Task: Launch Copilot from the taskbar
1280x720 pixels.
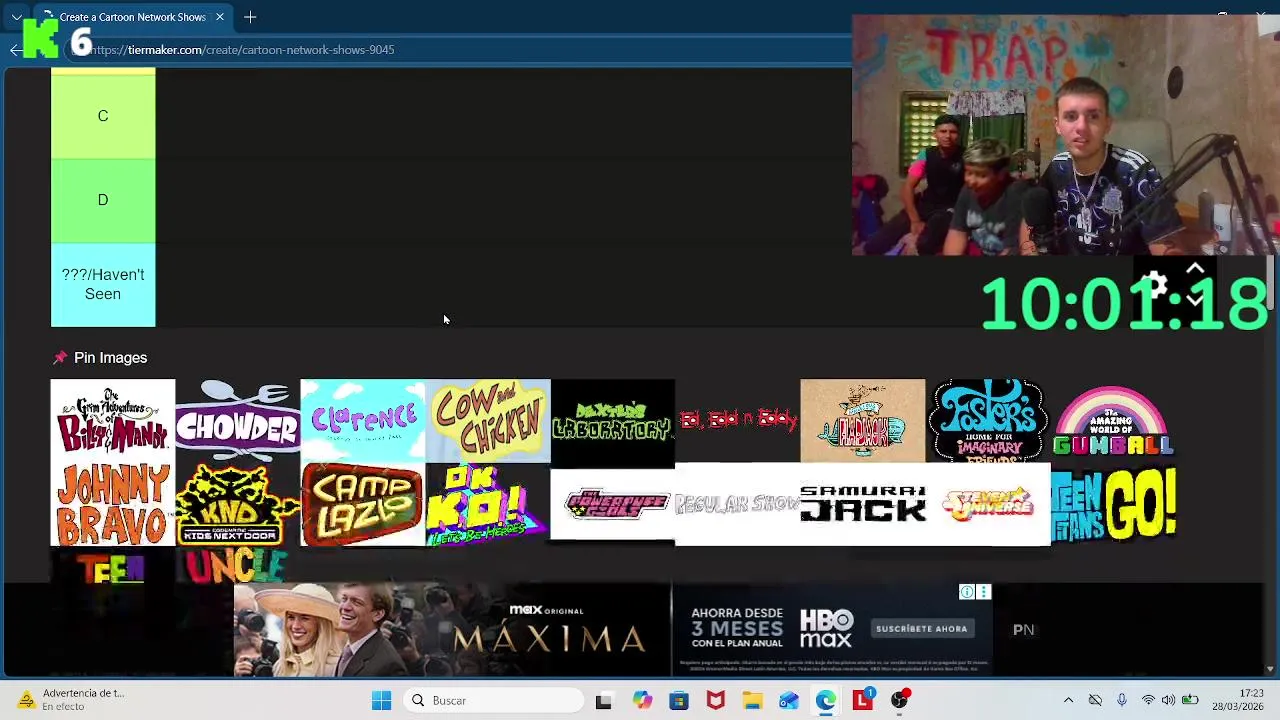Action: click(642, 701)
